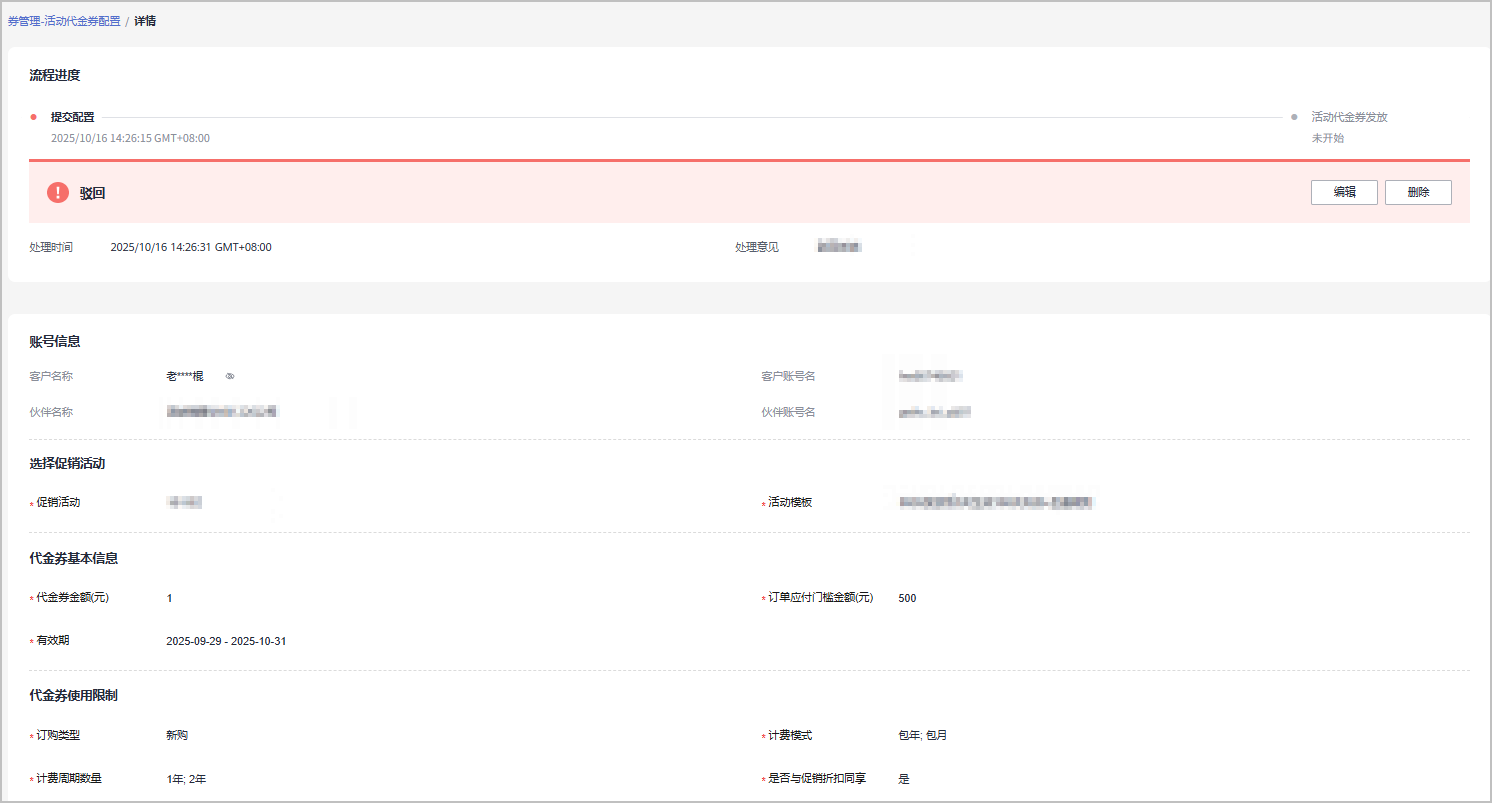Click the 驳回 status title
This screenshot has width=1492, height=803.
coord(93,193)
